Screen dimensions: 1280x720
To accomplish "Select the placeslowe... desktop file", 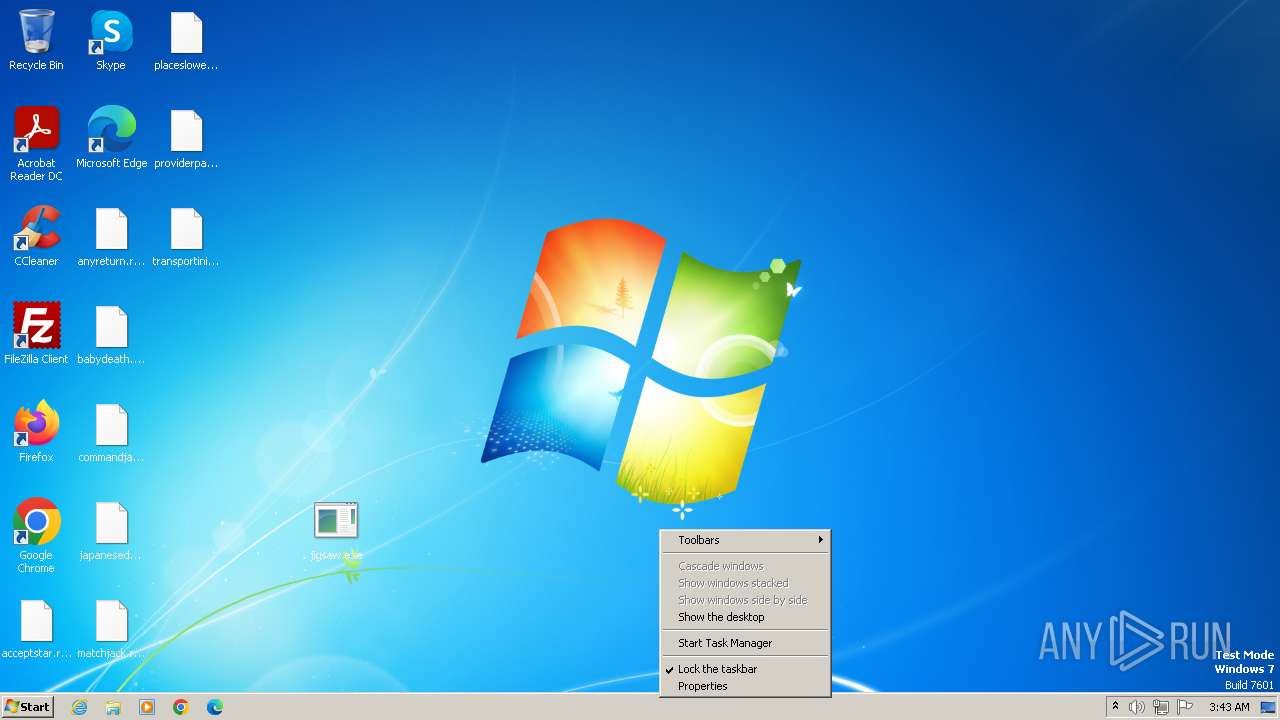I will [186, 41].
